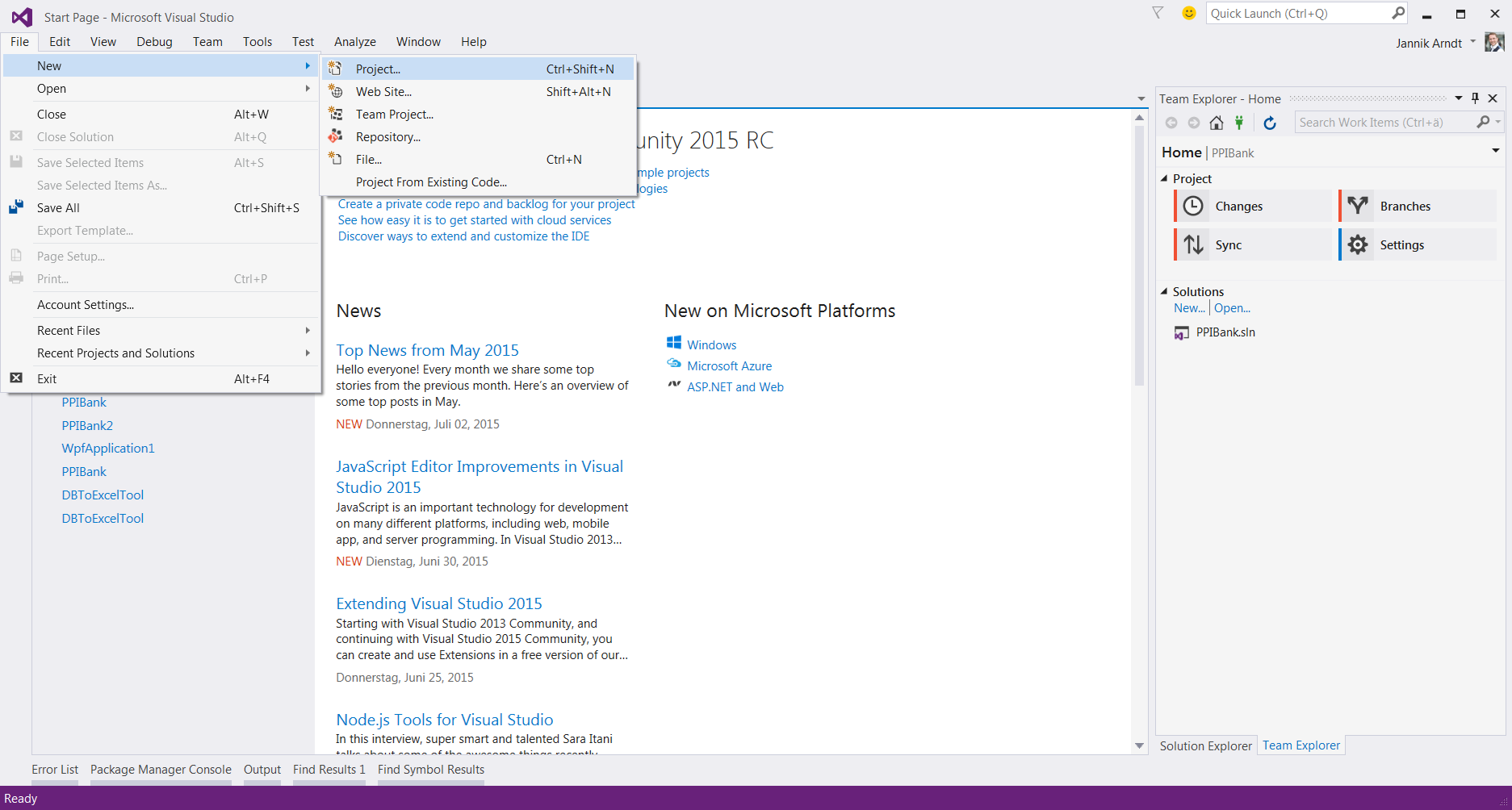Choose Account Settings from File menu

161,304
